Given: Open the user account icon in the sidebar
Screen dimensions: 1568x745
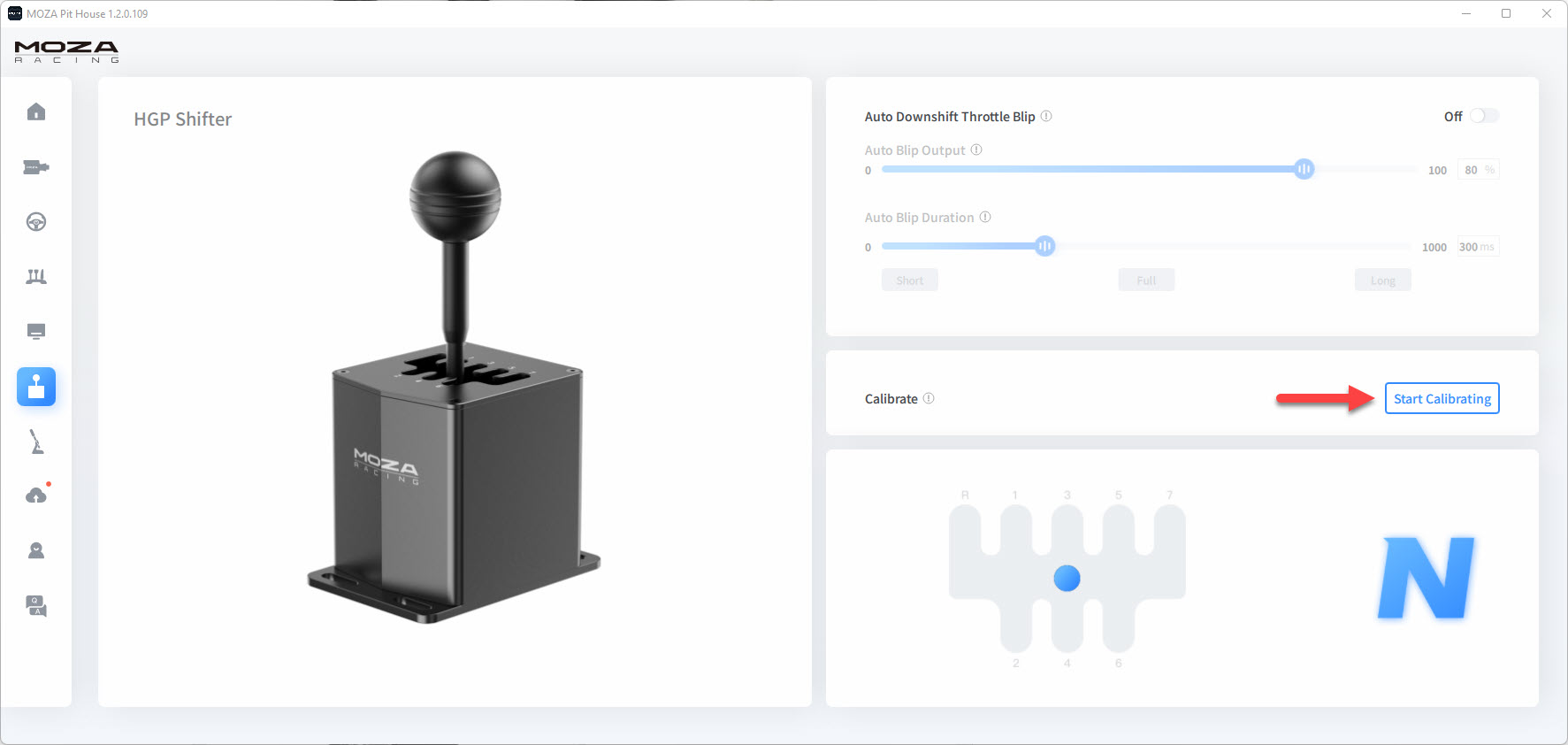Looking at the screenshot, I should pos(36,551).
